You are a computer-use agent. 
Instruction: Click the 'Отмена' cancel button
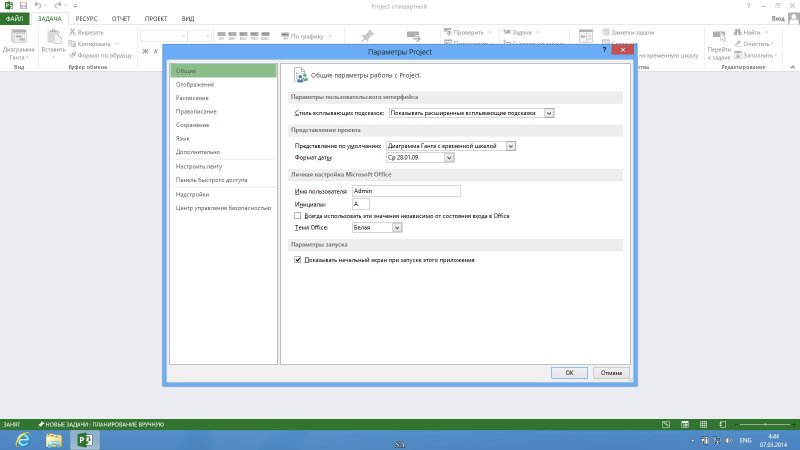(x=611, y=372)
